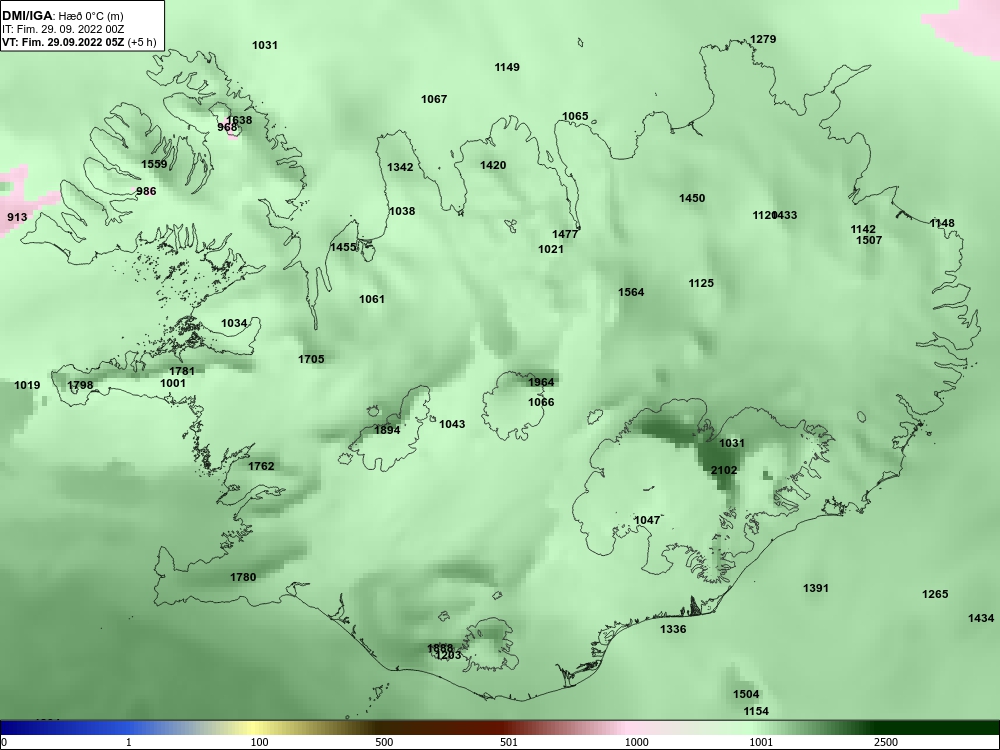Click the map value 1455

pos(343,247)
